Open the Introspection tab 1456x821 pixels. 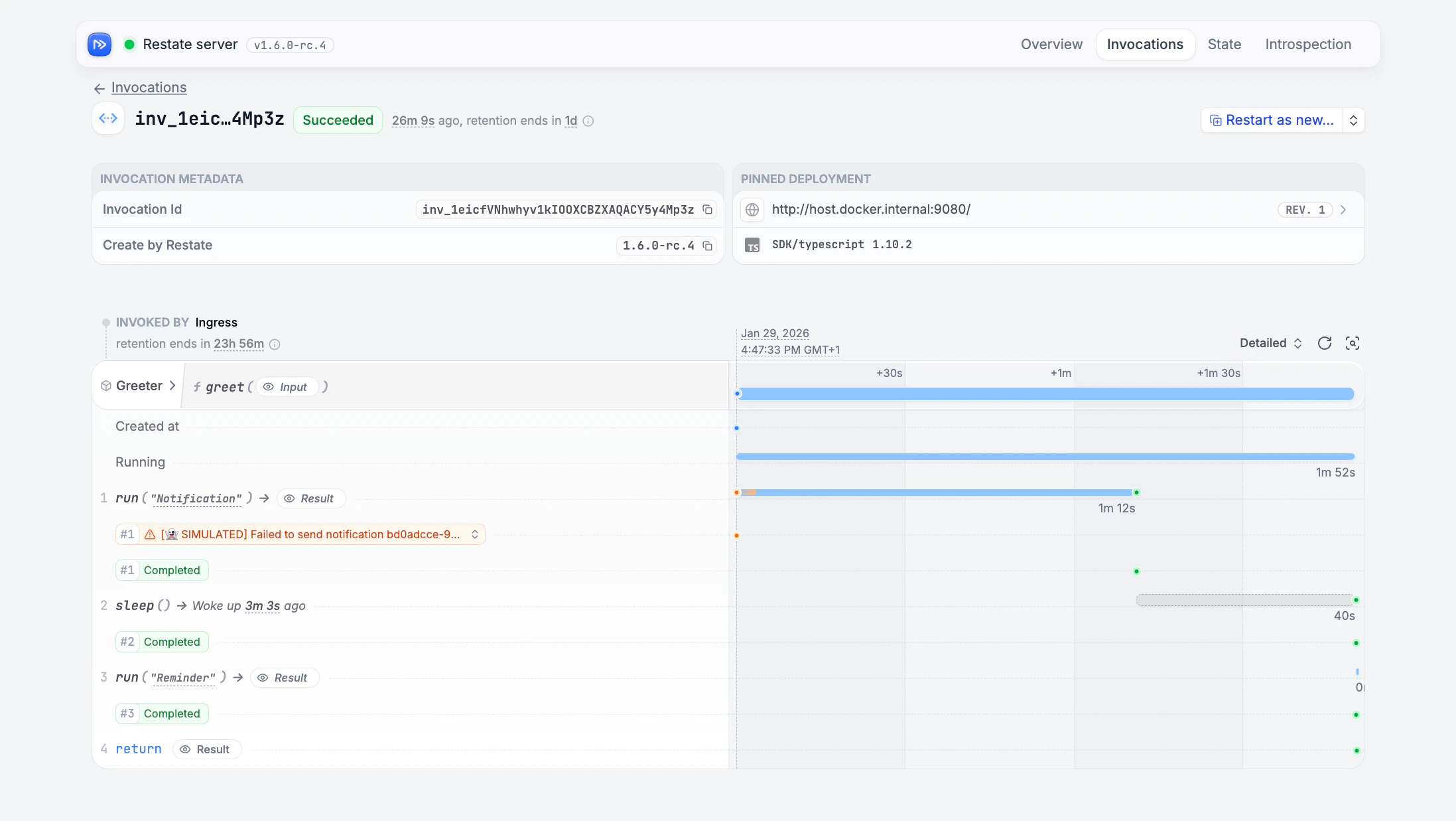click(x=1307, y=44)
